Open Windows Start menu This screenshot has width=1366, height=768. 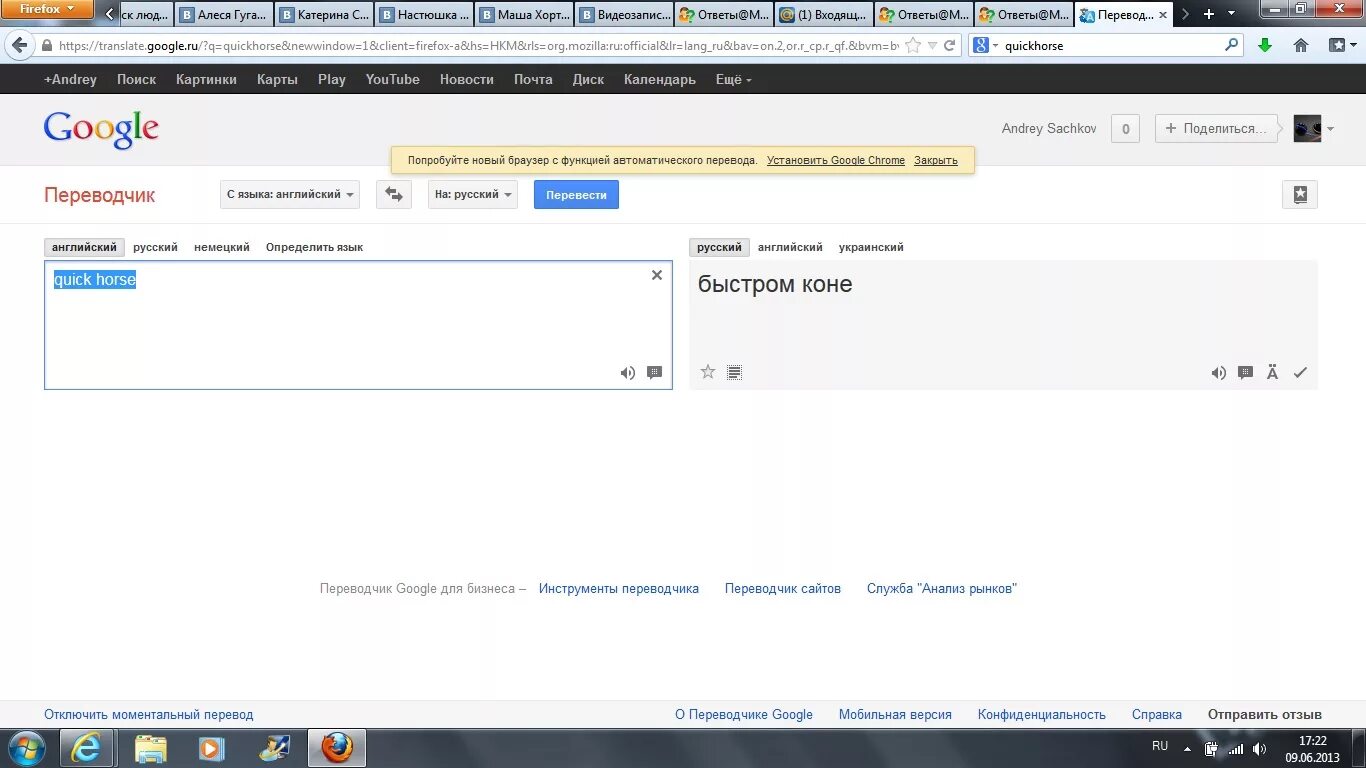click(x=26, y=748)
